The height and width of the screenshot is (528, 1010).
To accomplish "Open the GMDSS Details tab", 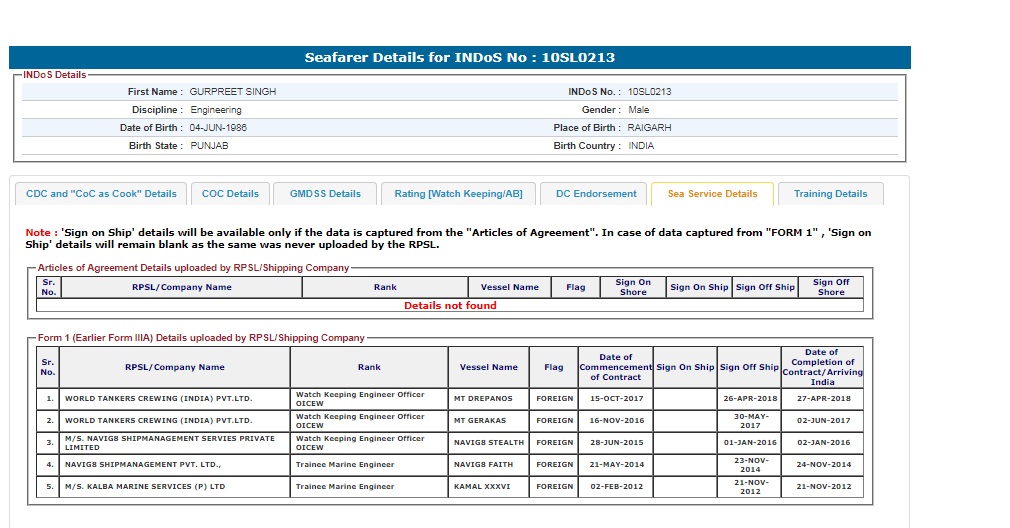I will click(325, 194).
